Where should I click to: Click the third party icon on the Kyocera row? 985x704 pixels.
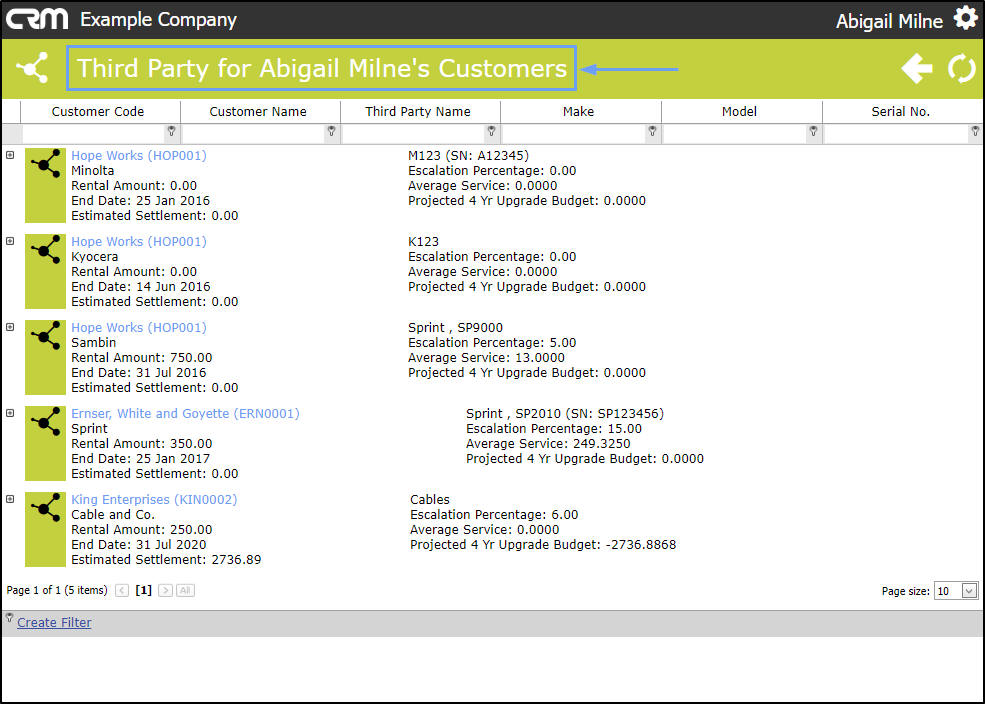click(45, 271)
